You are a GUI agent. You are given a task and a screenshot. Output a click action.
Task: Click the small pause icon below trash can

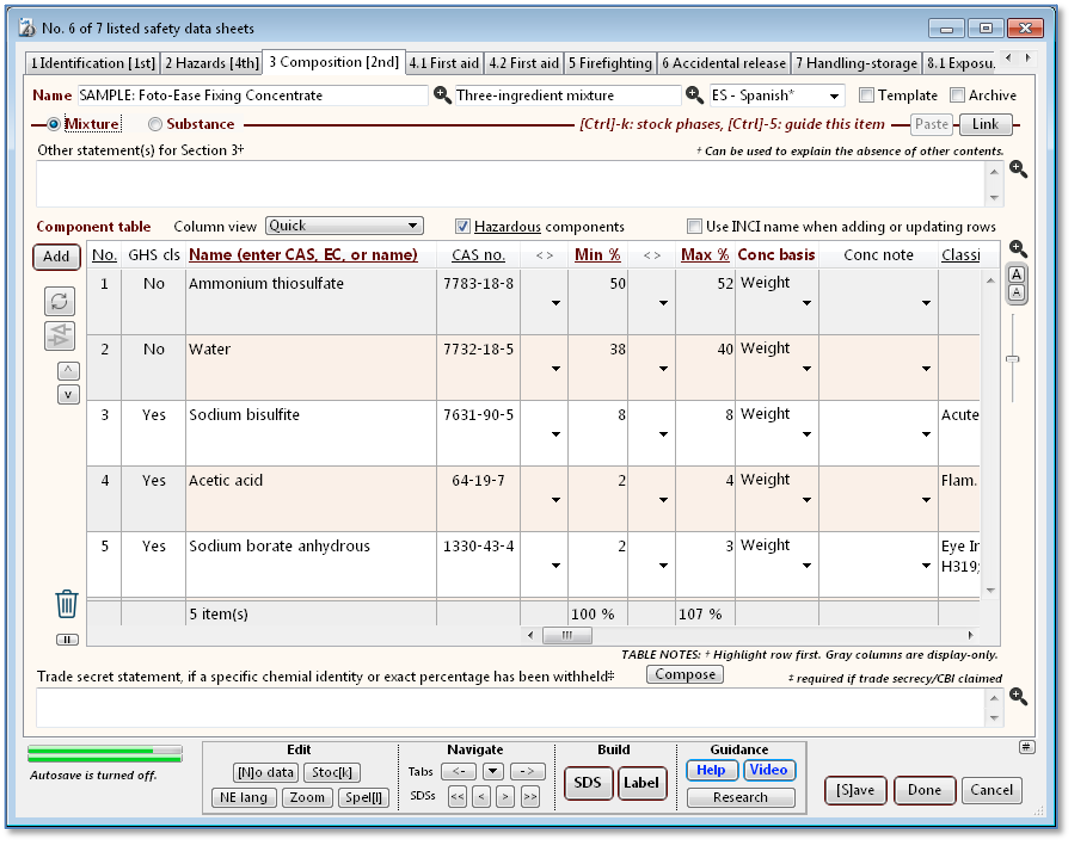[67, 640]
